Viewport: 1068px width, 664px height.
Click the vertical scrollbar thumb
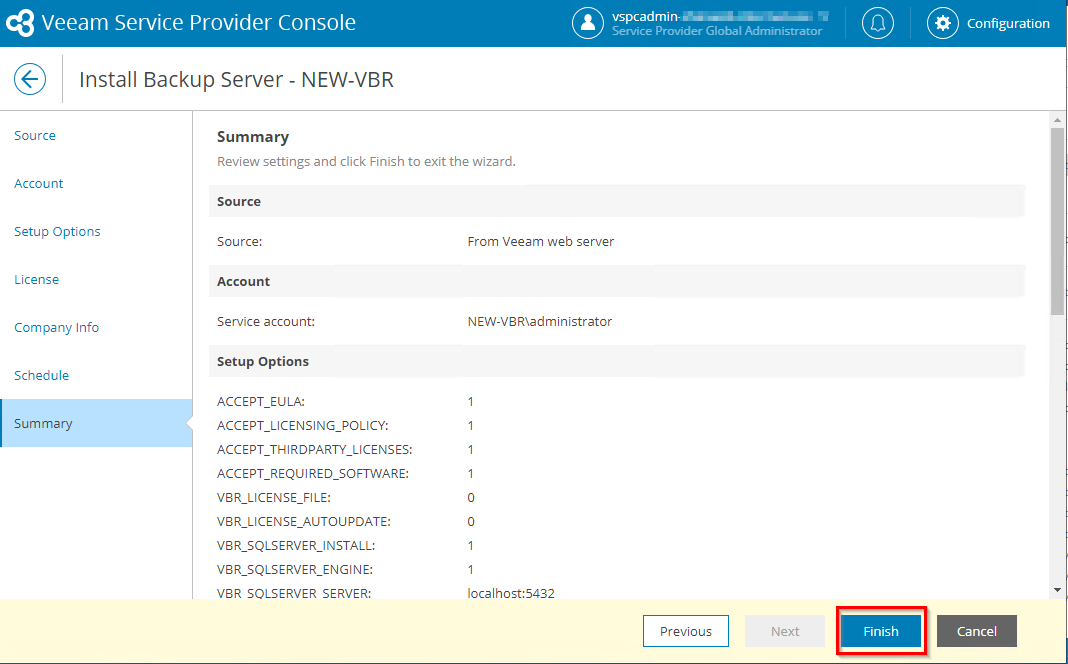(x=1057, y=221)
